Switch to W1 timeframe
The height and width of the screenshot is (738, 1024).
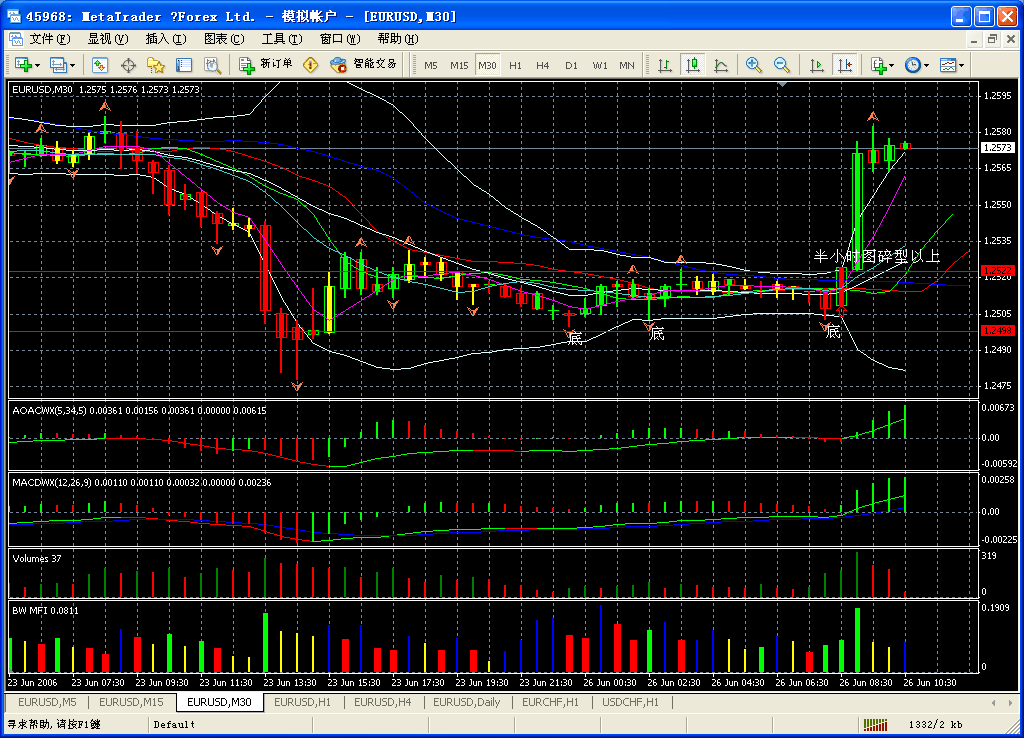pyautogui.click(x=600, y=65)
